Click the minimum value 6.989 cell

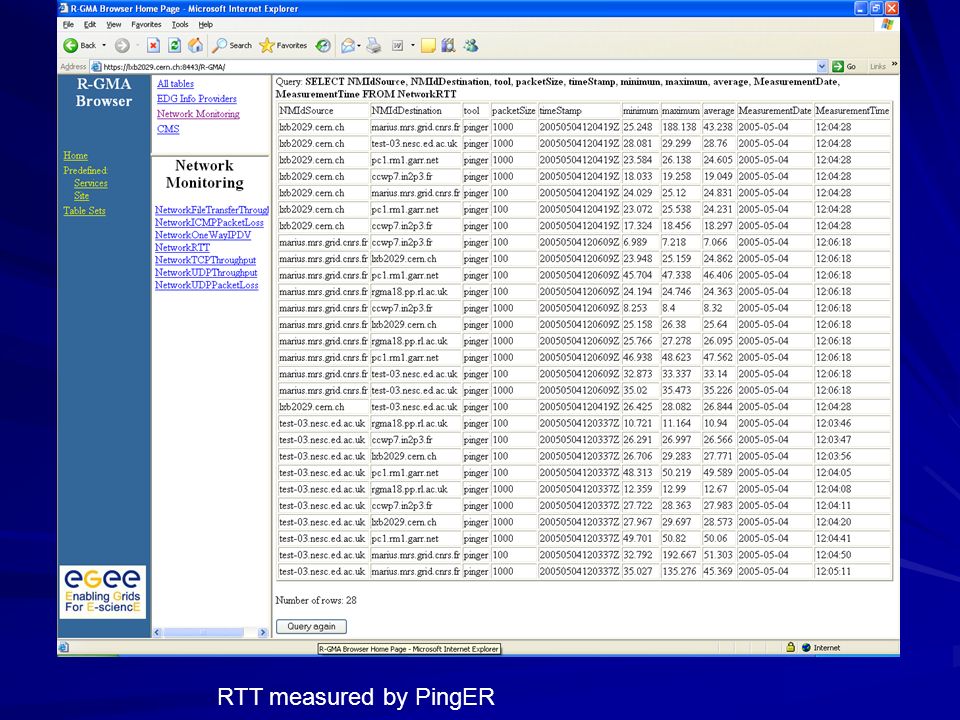pyautogui.click(x=640, y=242)
